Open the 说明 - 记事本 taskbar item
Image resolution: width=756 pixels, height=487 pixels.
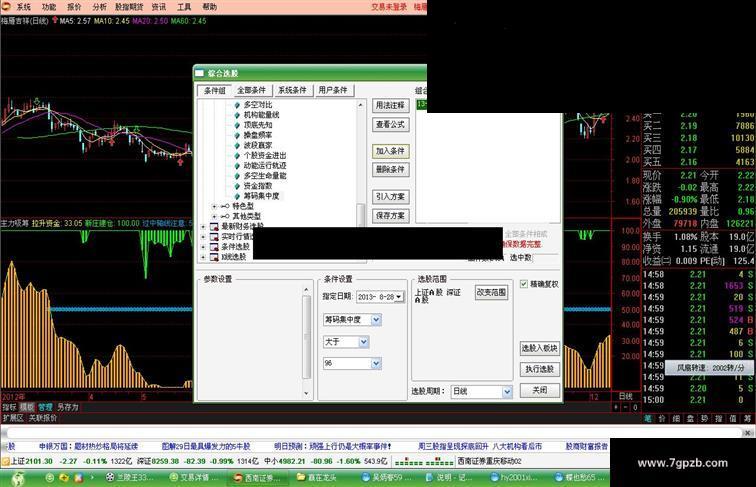pos(448,478)
